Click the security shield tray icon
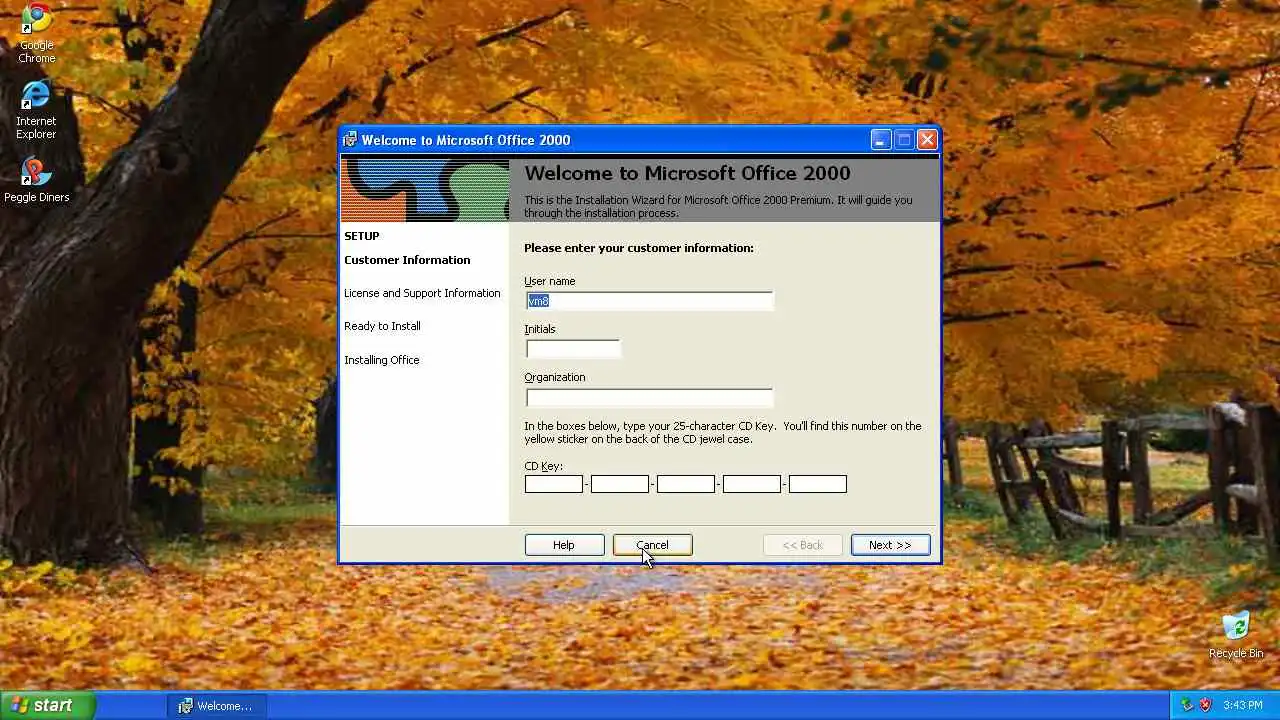 (x=1205, y=705)
